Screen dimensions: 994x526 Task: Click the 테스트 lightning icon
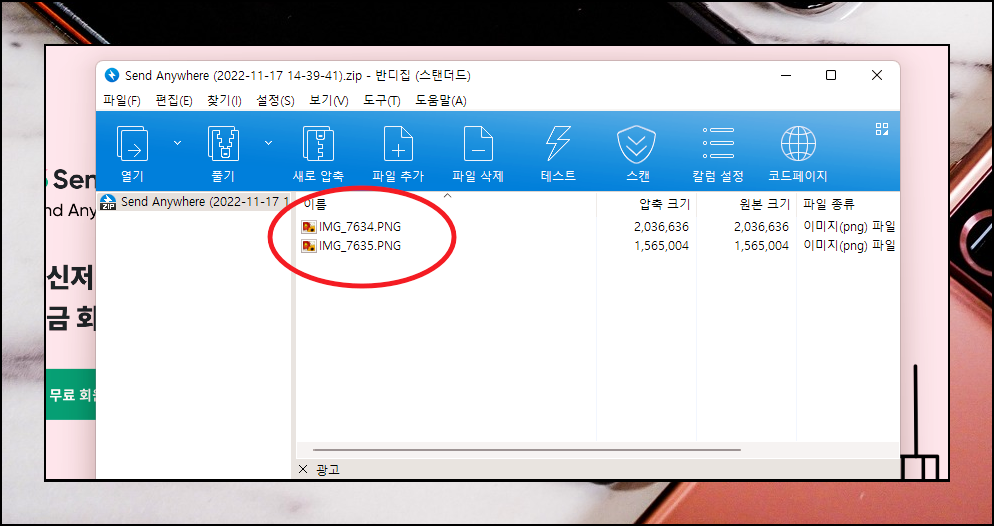(558, 143)
